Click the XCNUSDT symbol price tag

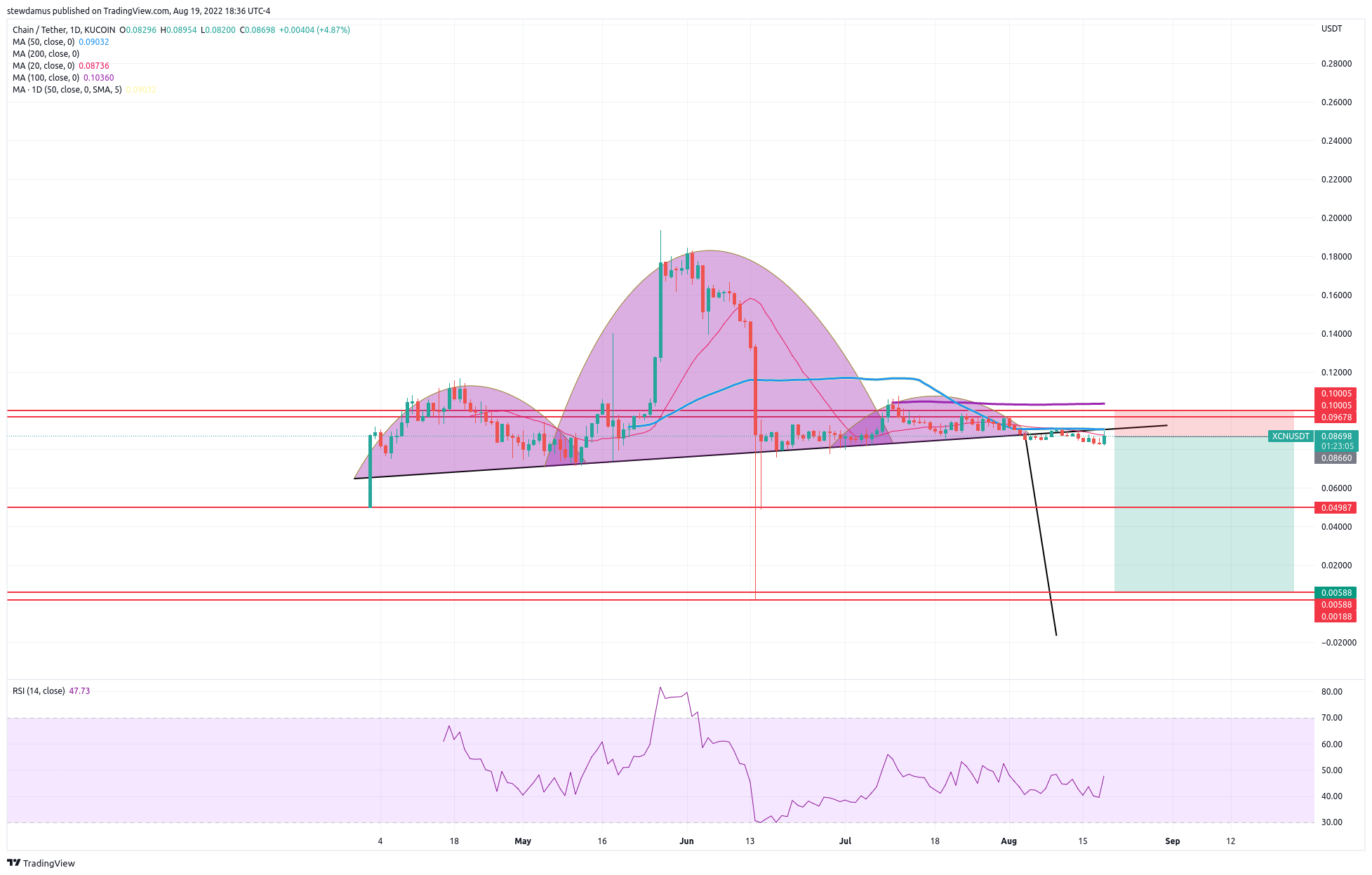click(x=1291, y=436)
